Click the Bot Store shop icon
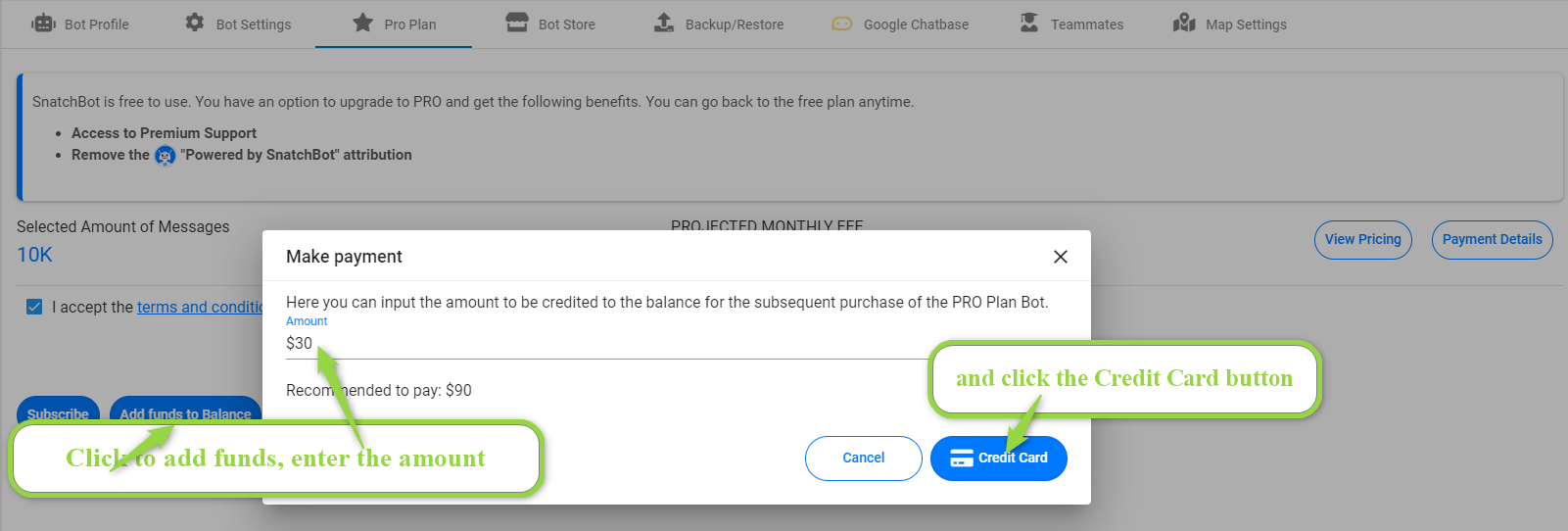 tap(517, 23)
